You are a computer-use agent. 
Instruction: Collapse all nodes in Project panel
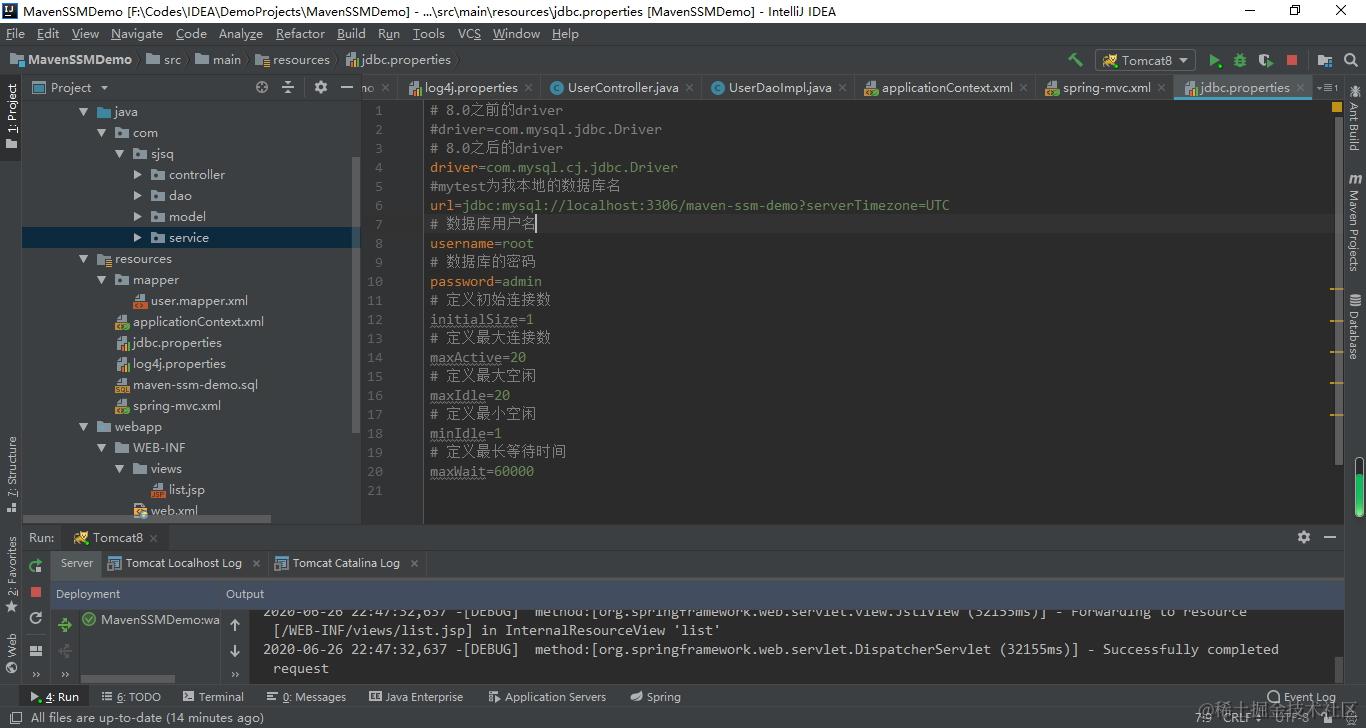[288, 87]
